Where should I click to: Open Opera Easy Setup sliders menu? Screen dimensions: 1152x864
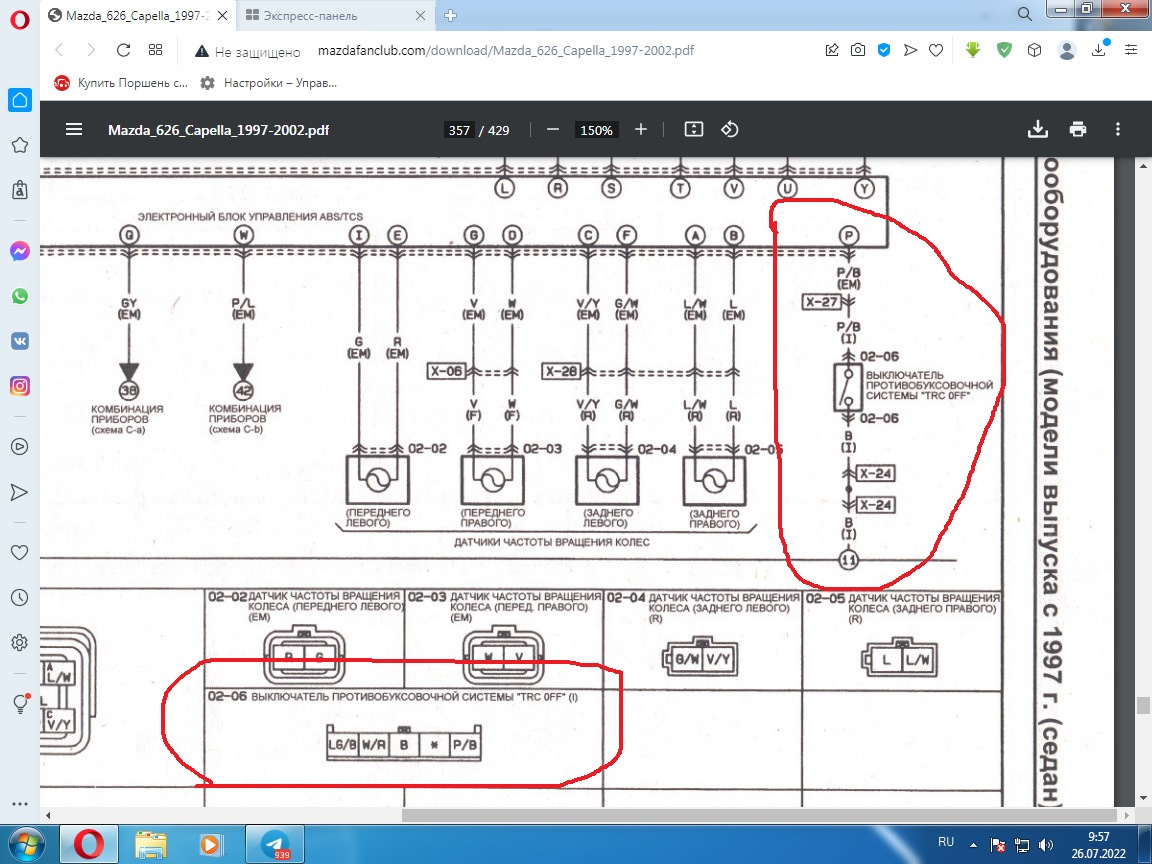pos(1132,50)
